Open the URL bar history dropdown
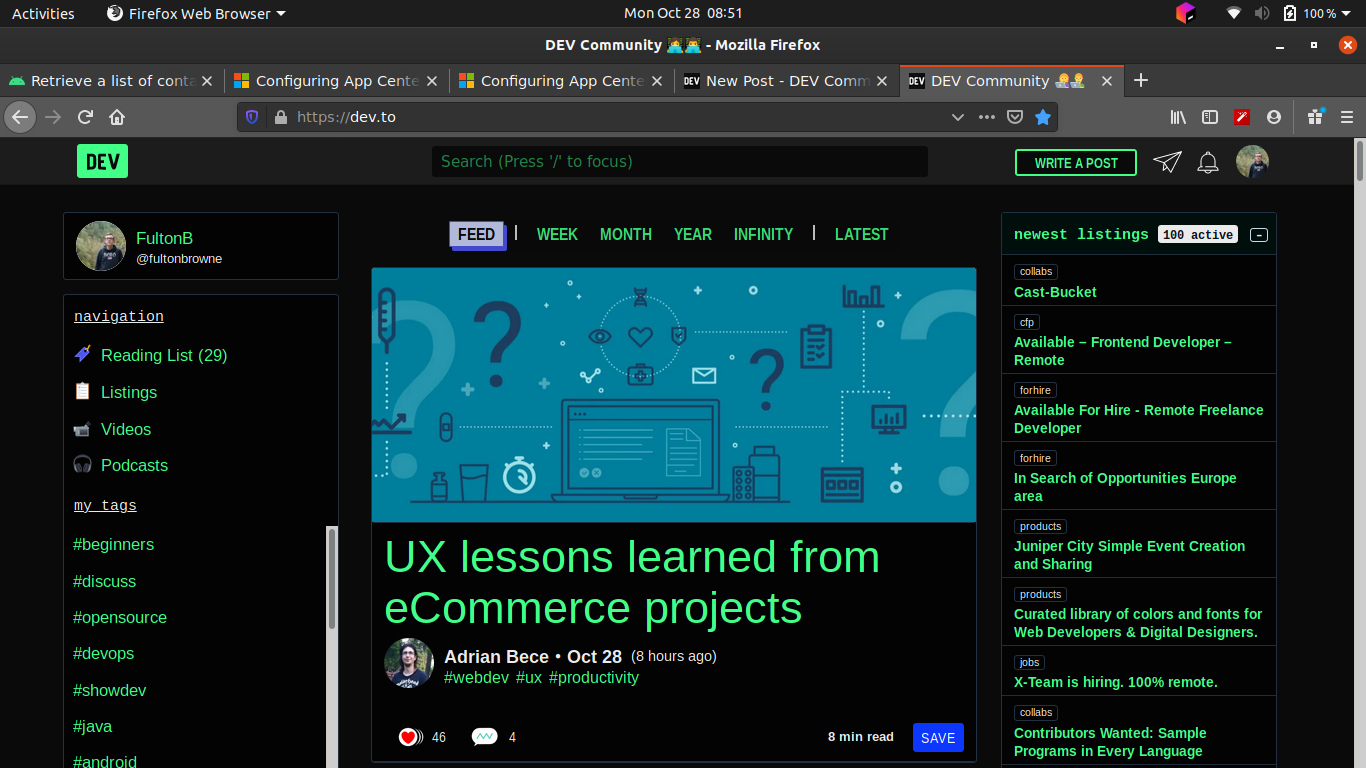 [957, 117]
